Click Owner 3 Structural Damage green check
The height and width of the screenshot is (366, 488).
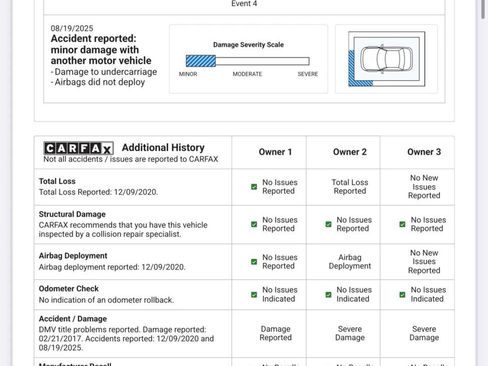click(x=402, y=224)
